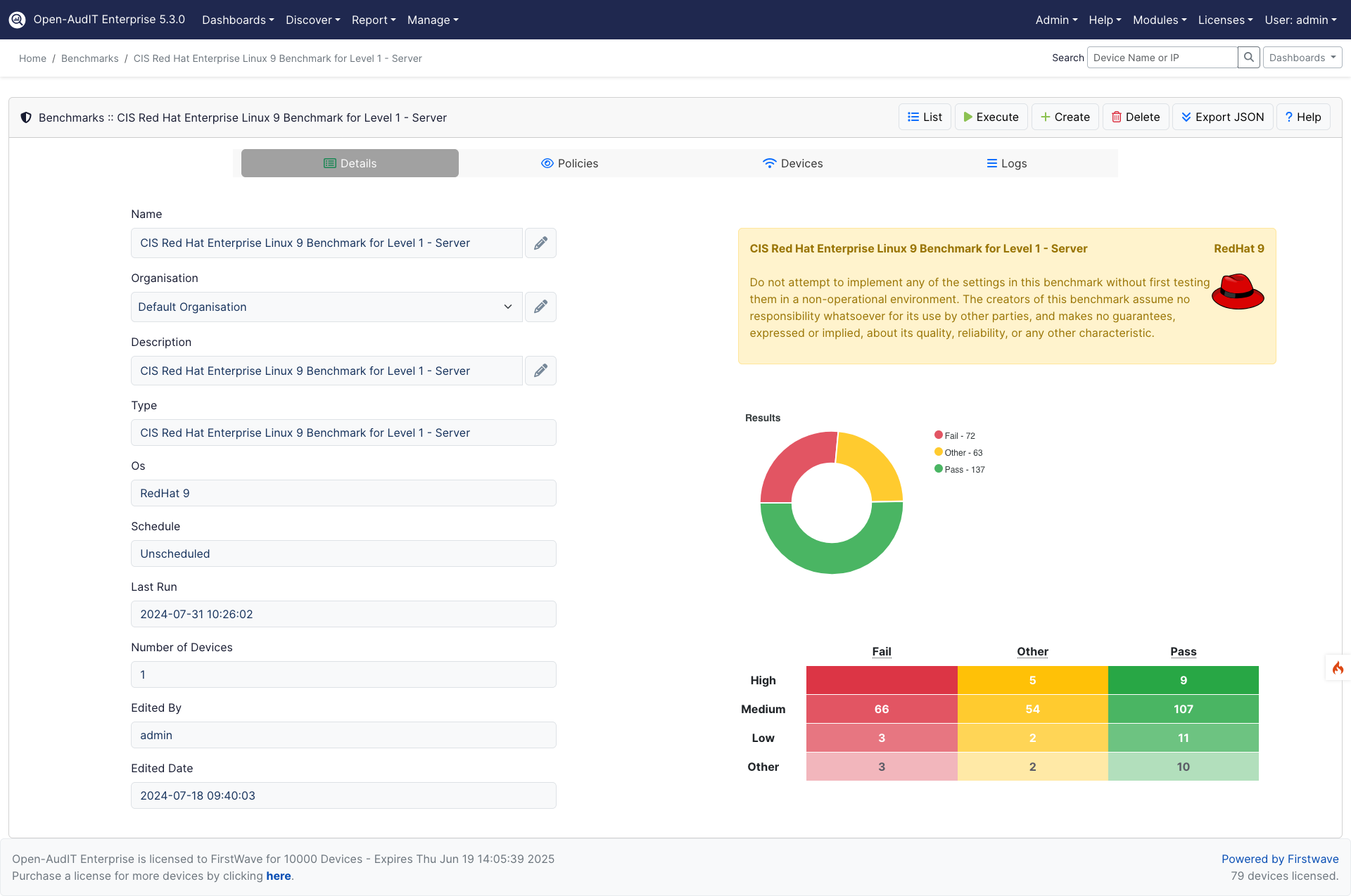
Task: Click the Delete trash icon
Action: pyautogui.click(x=1117, y=117)
